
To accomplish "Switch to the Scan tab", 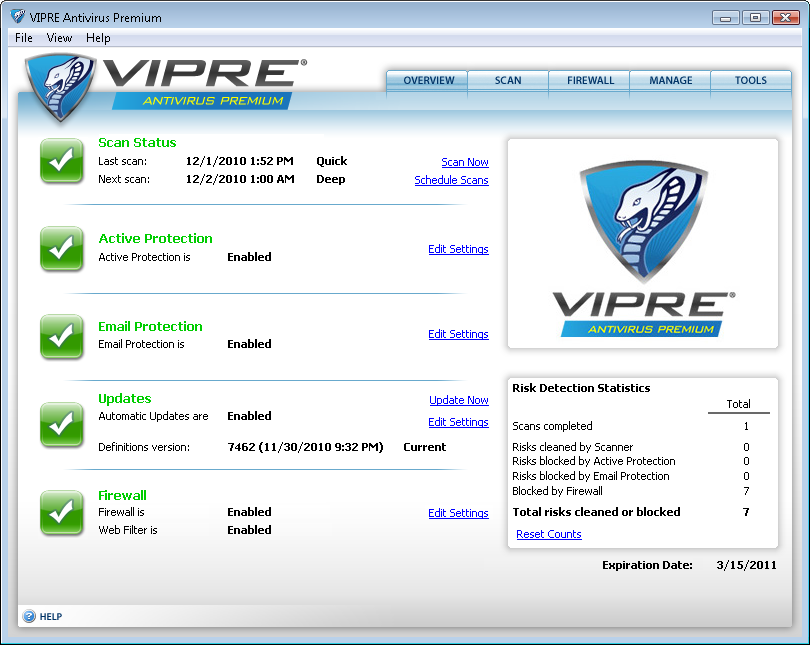I will pyautogui.click(x=508, y=81).
